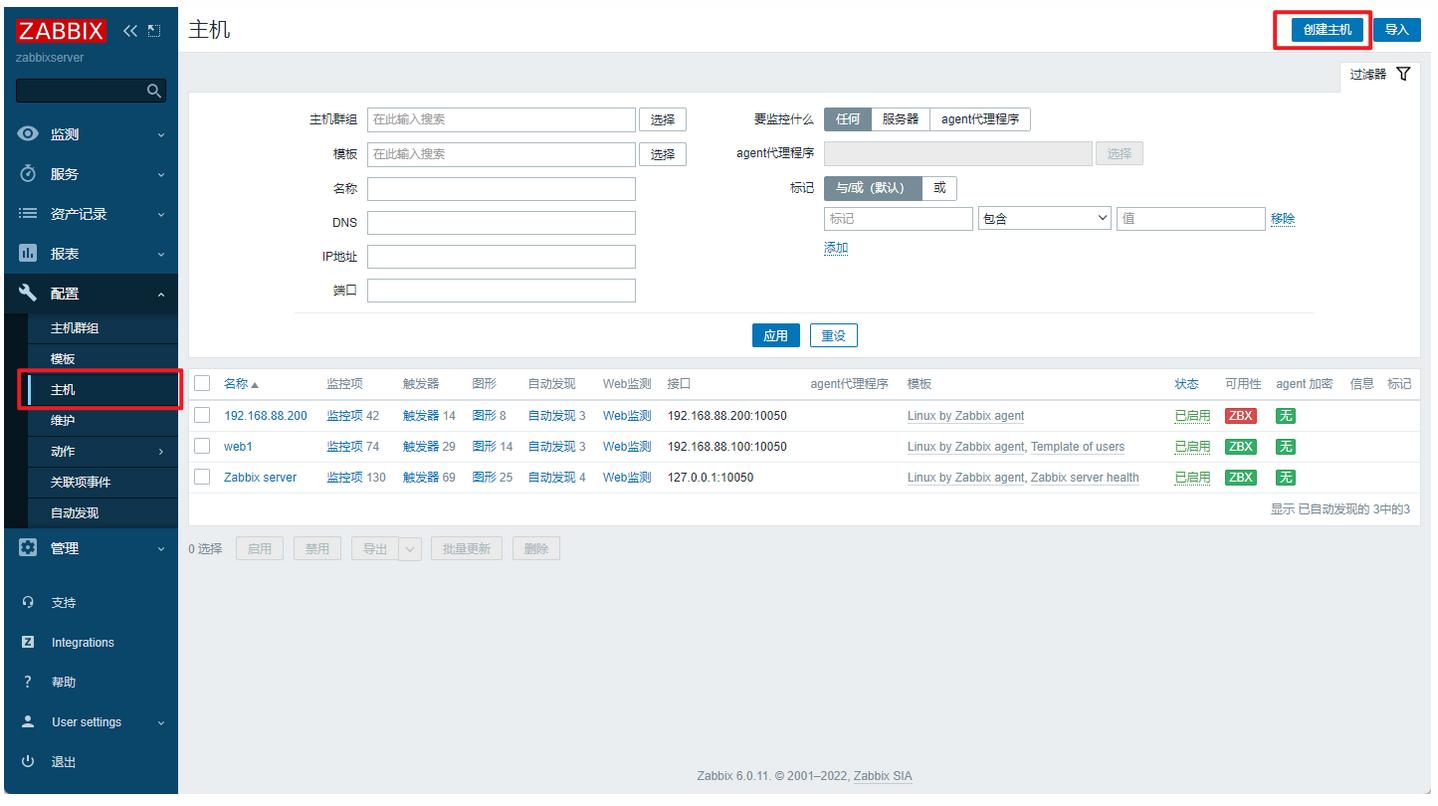This screenshot has width=1438, height=806.
Task: Open 模板 in sidebar
Action: click(x=63, y=359)
